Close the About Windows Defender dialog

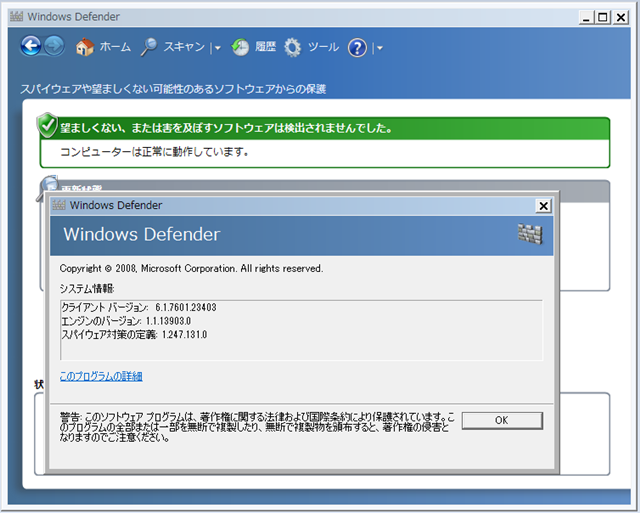[x=543, y=206]
